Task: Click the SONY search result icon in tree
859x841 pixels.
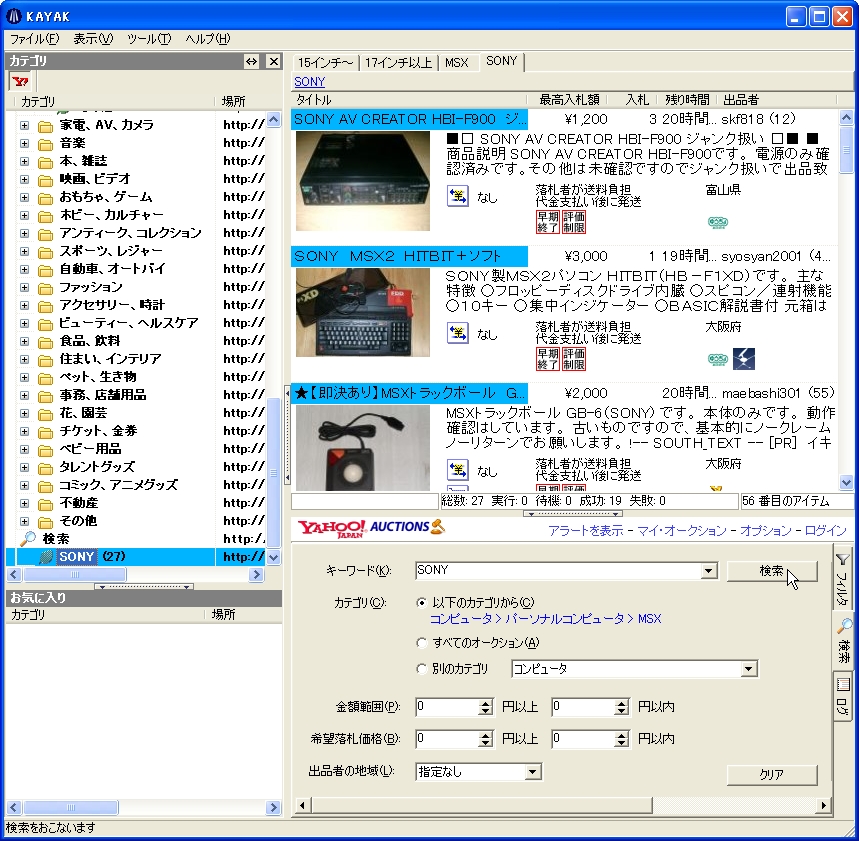Action: pos(46,557)
